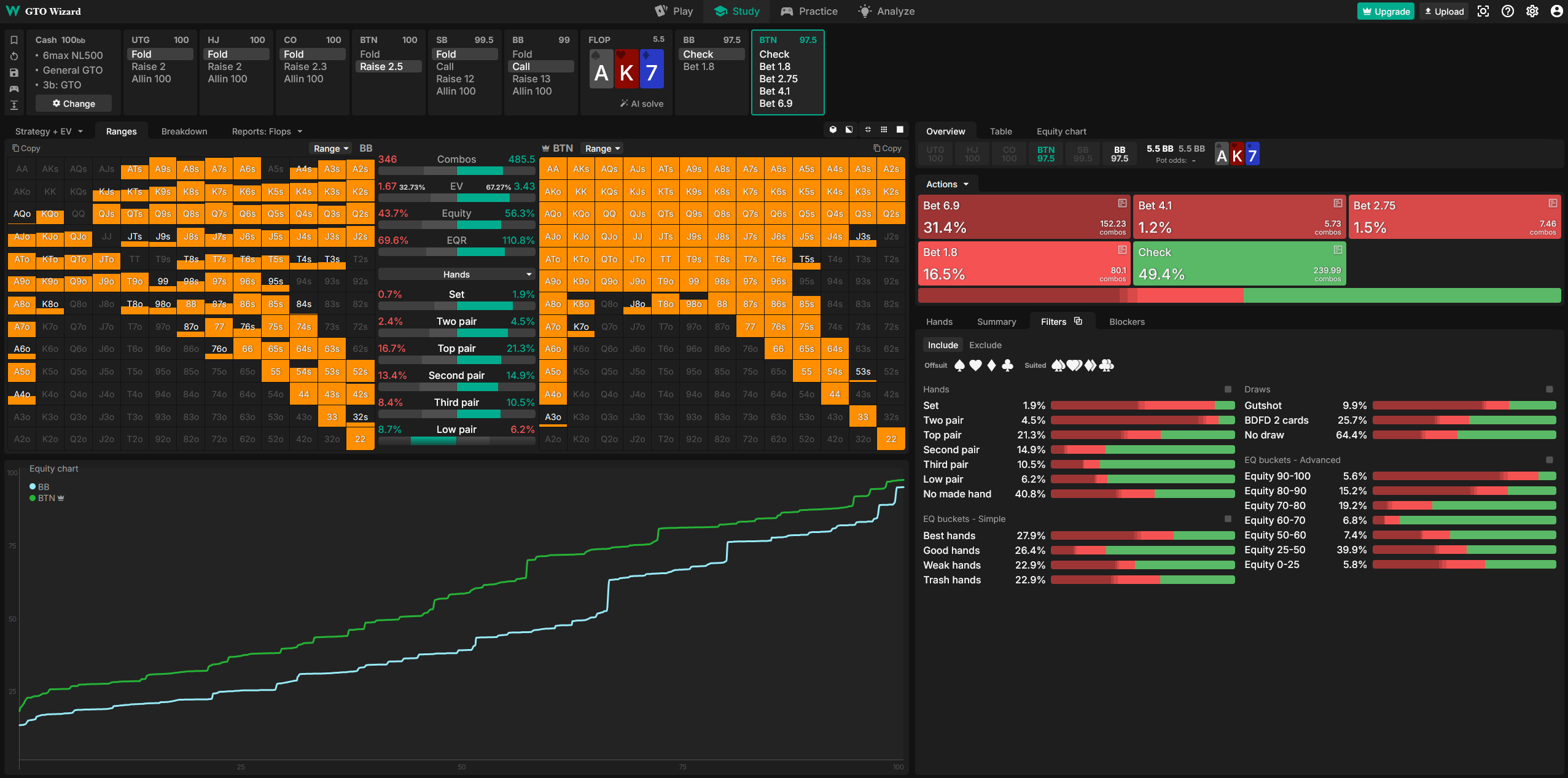This screenshot has width=1568, height=778.
Task: Switch filter mode to Exclude
Action: [x=985, y=345]
